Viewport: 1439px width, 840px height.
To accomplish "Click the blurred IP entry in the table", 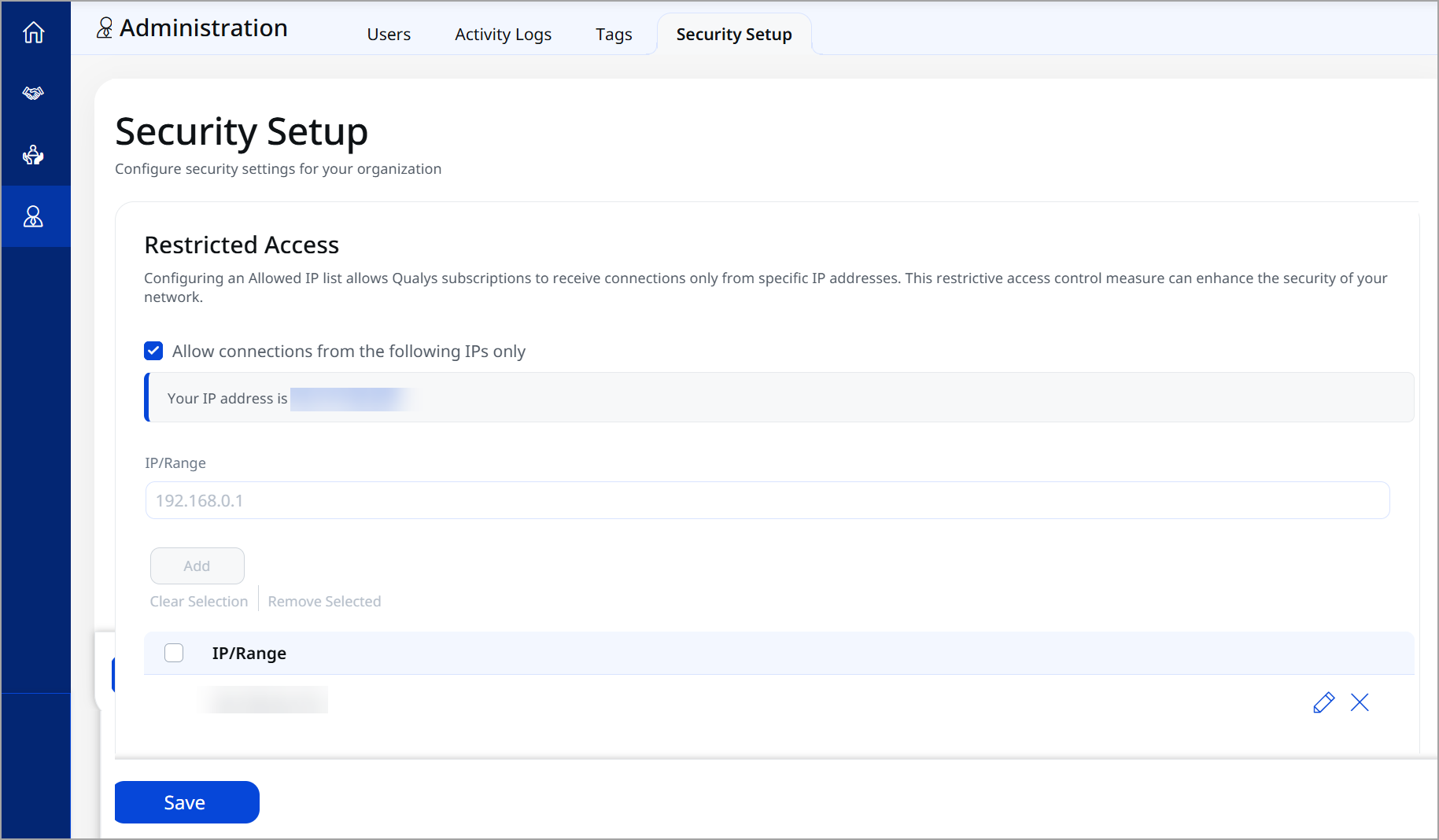I will pos(265,700).
